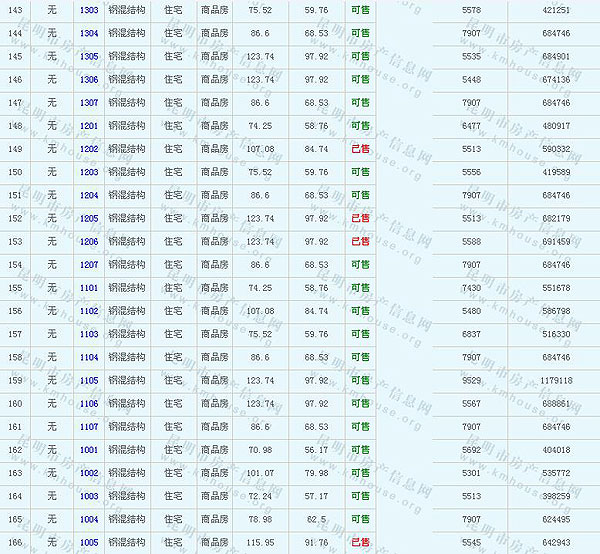Click the room 1105 link
This screenshot has height=554, width=600.
click(x=89, y=380)
